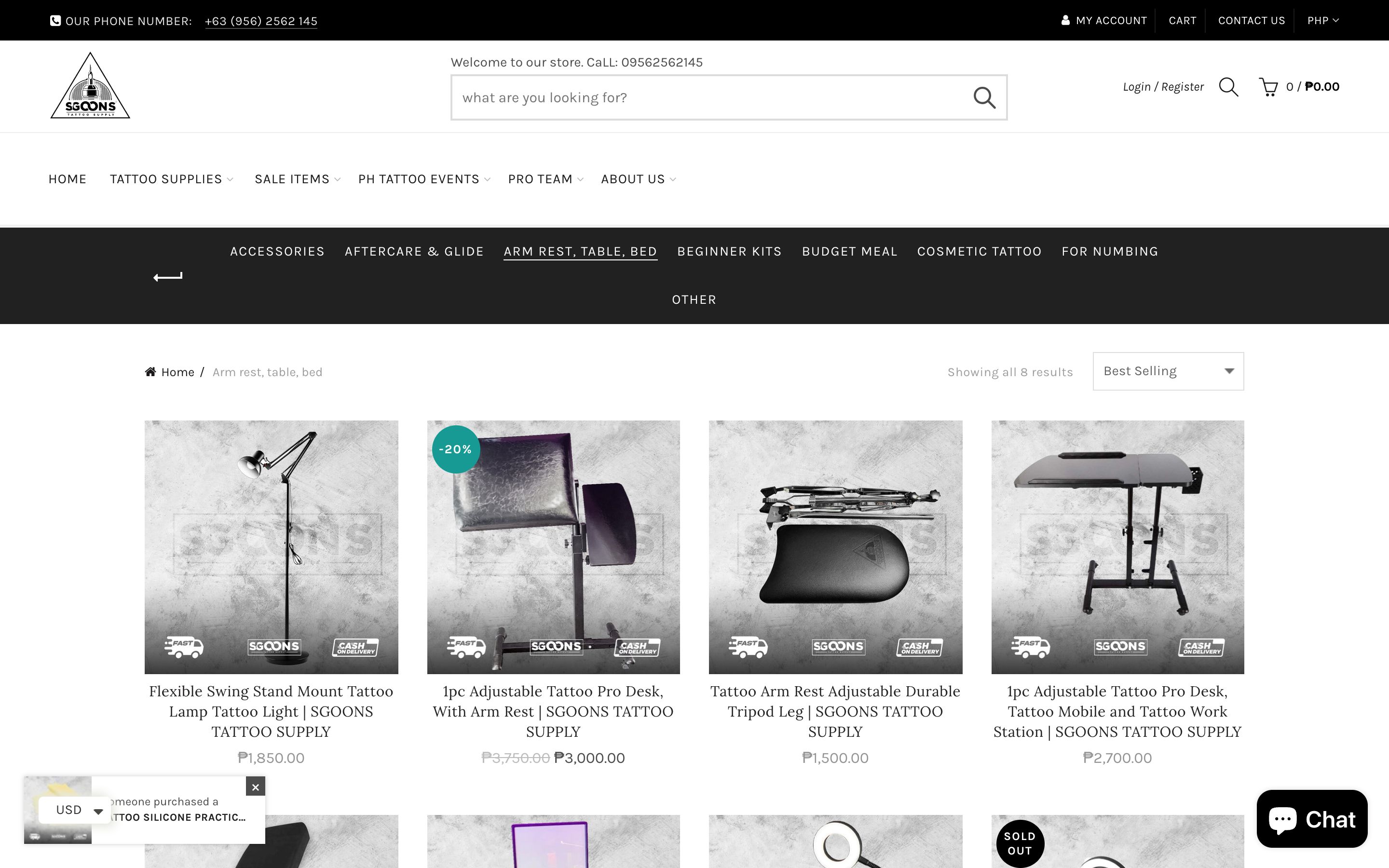Click the ₱2,700.00 price
This screenshot has height=868, width=1389.
(1117, 758)
